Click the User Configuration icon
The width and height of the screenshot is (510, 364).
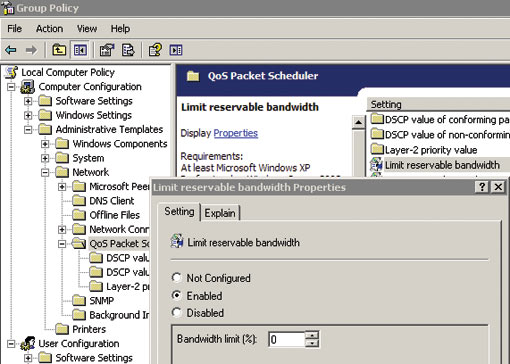28,343
